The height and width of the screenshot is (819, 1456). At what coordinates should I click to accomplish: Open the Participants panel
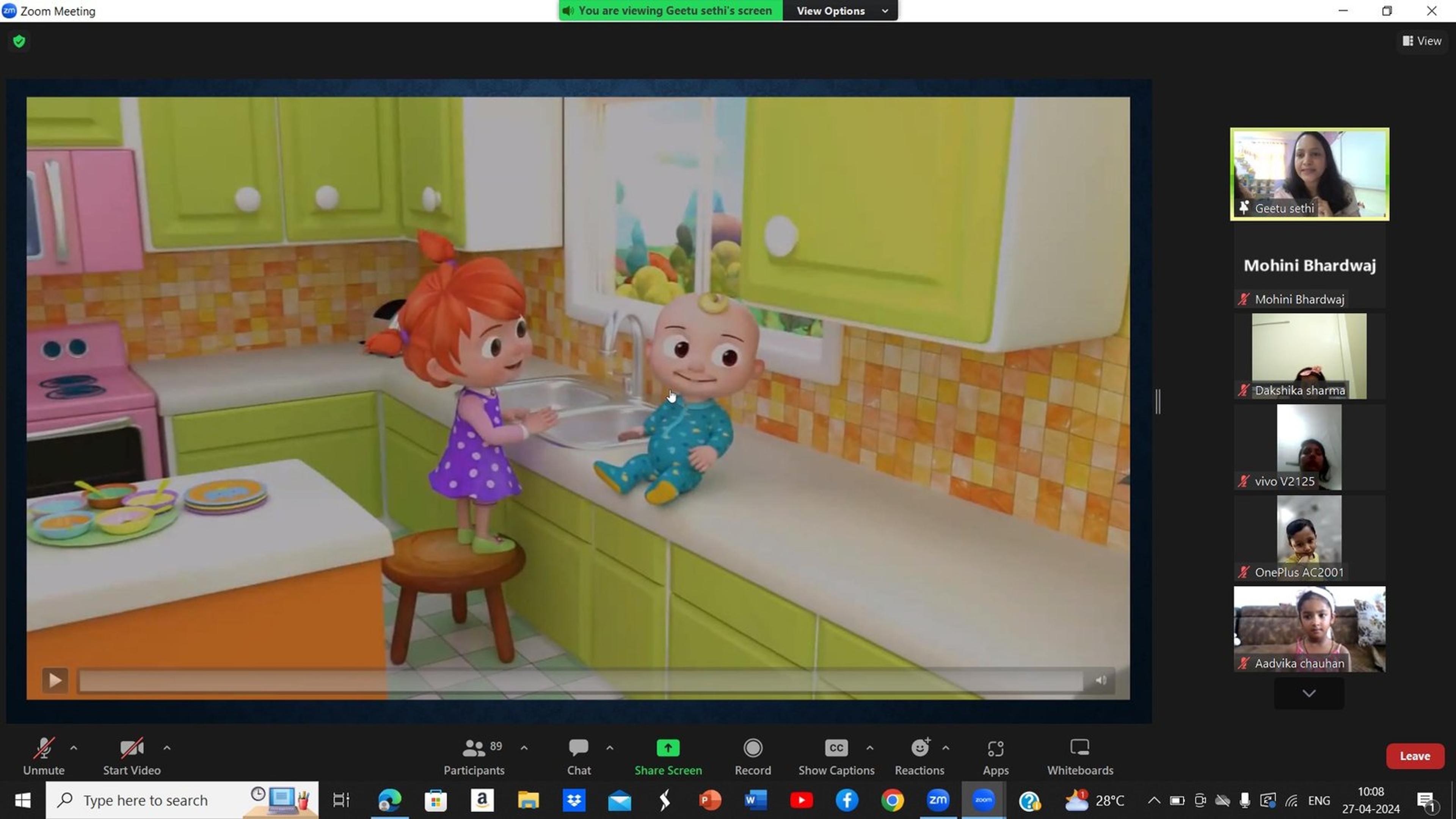coord(474,756)
